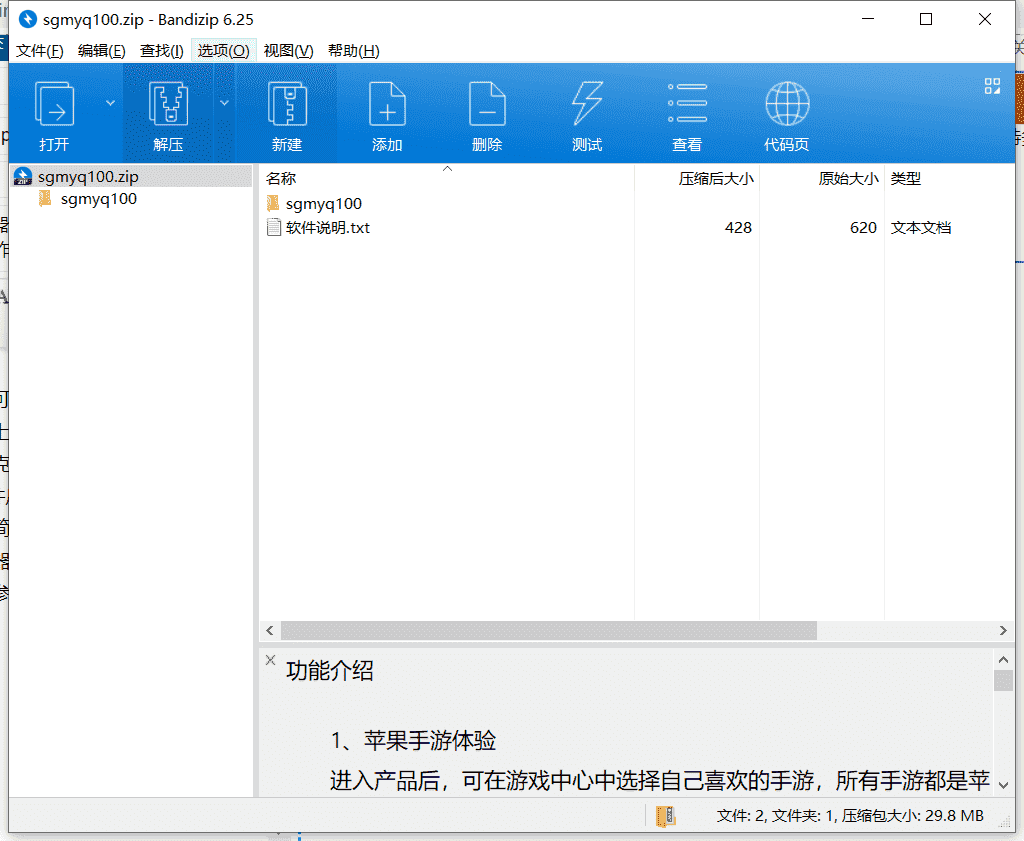The width and height of the screenshot is (1024, 841).
Task: Open the 编辑(E) menu
Action: pyautogui.click(x=101, y=51)
